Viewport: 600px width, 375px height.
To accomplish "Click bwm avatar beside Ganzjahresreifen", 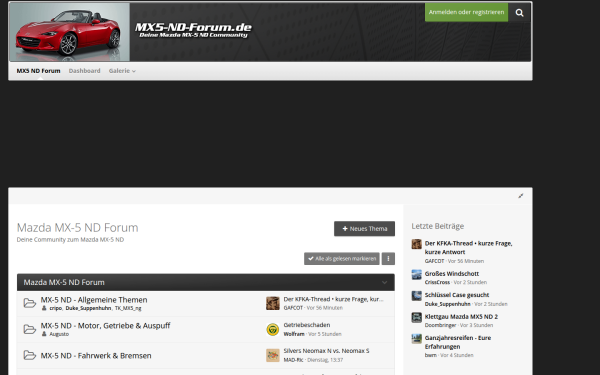I will (x=416, y=339).
